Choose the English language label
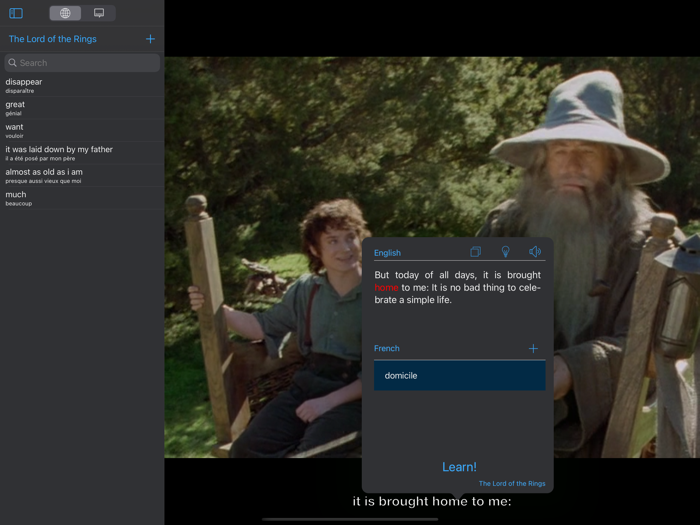Screen dimensions: 700x525 (387, 253)
